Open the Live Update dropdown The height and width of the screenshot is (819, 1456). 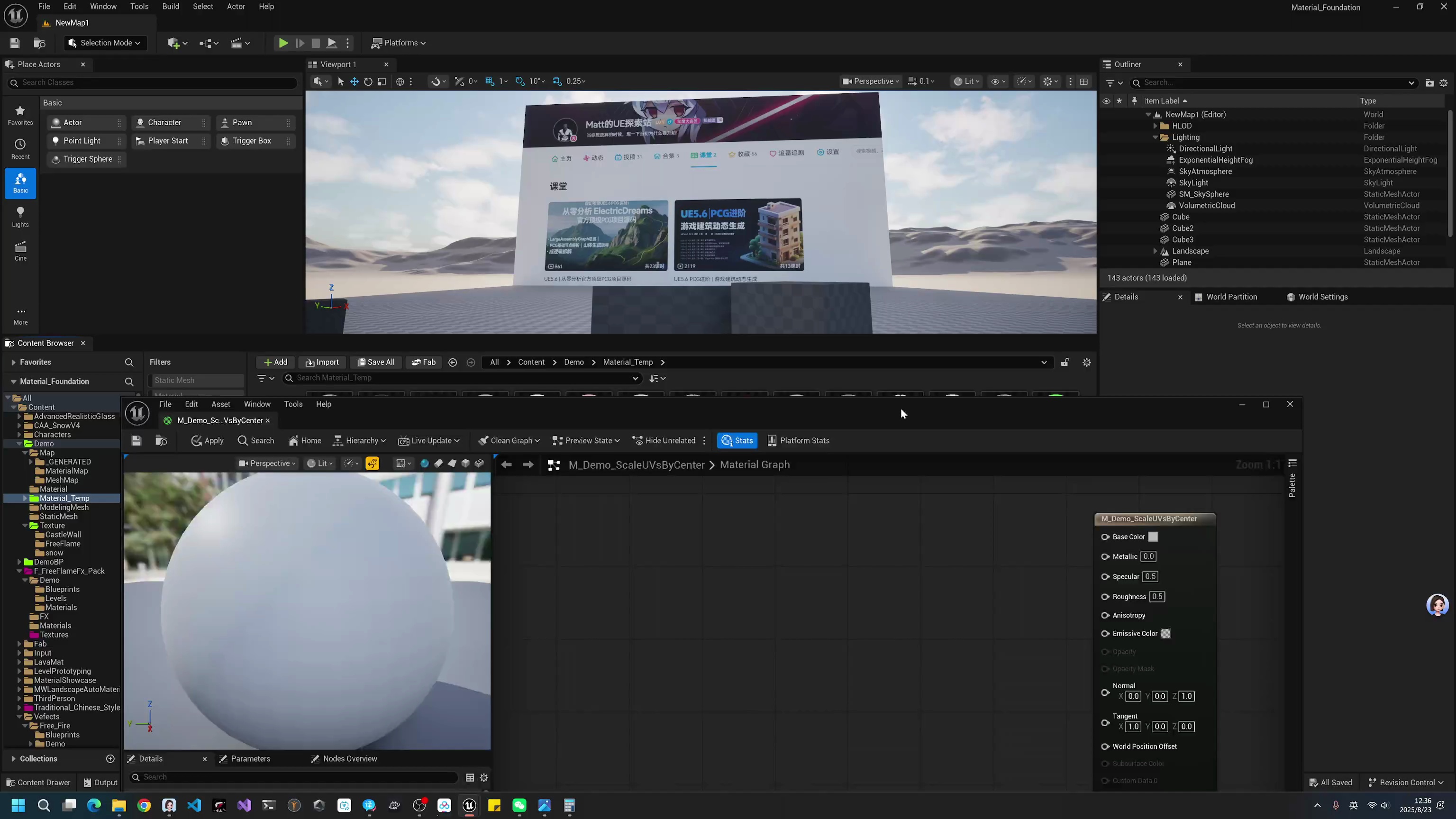tap(429, 441)
